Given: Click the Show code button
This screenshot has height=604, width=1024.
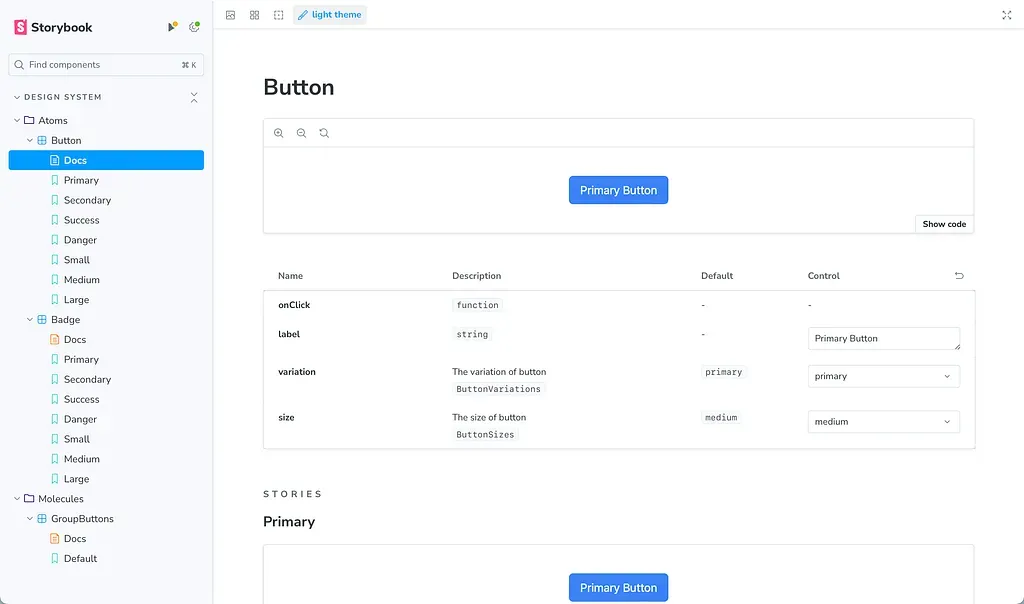Looking at the screenshot, I should (x=943, y=224).
